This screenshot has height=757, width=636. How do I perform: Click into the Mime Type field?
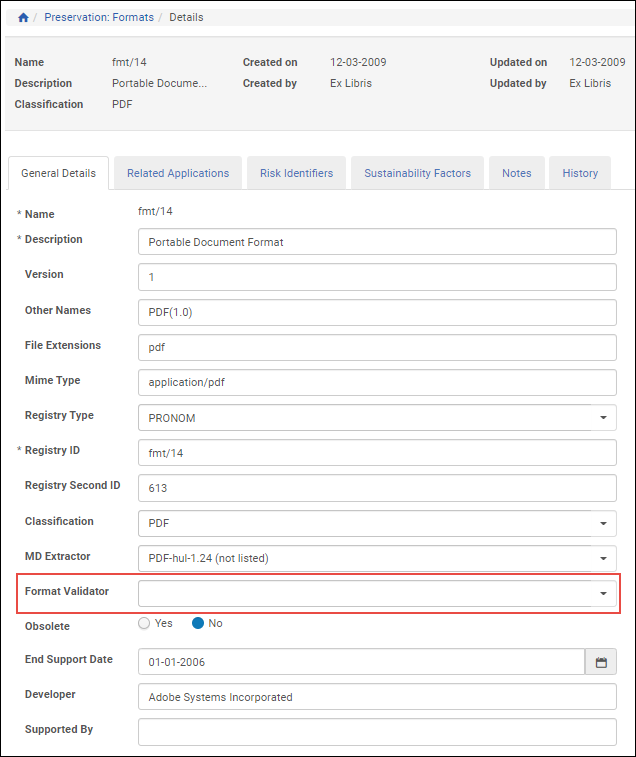pyautogui.click(x=376, y=382)
